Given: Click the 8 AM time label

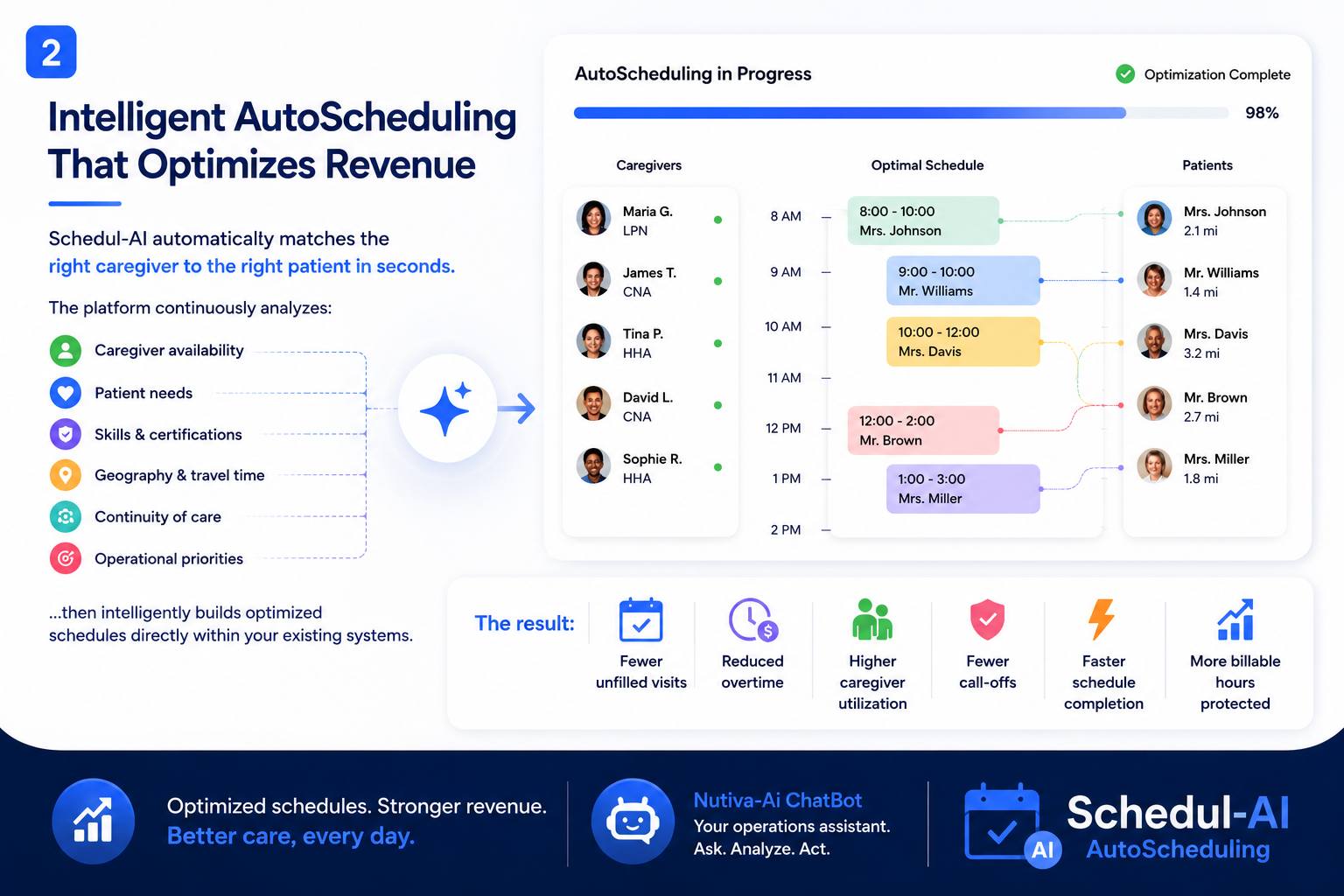Looking at the screenshot, I should [786, 216].
